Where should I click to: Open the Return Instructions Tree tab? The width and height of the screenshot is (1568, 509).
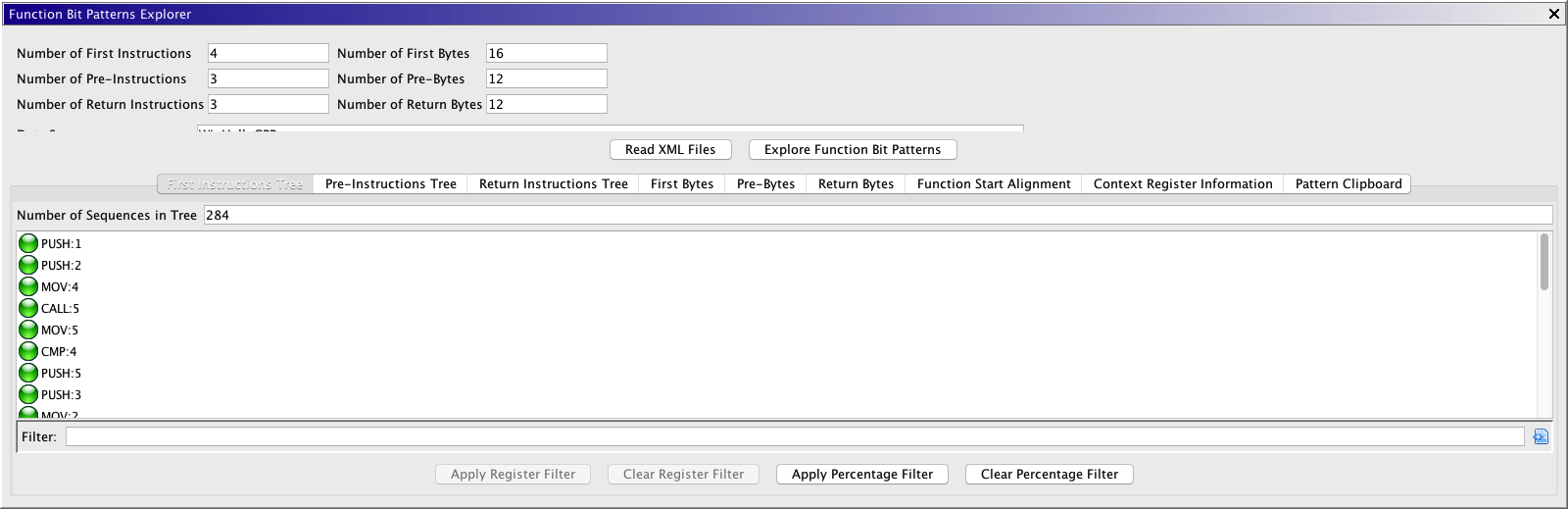point(553,184)
